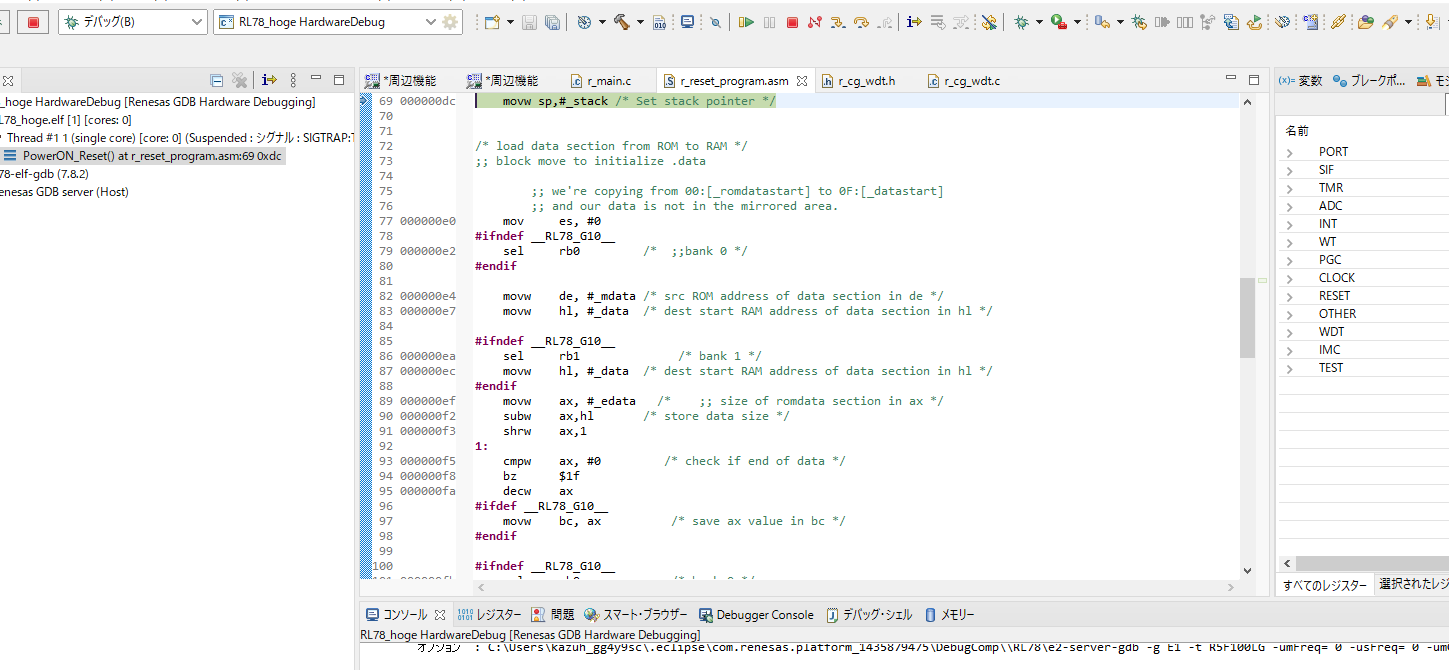Select PowerON_Reset() stack frame

(151, 156)
